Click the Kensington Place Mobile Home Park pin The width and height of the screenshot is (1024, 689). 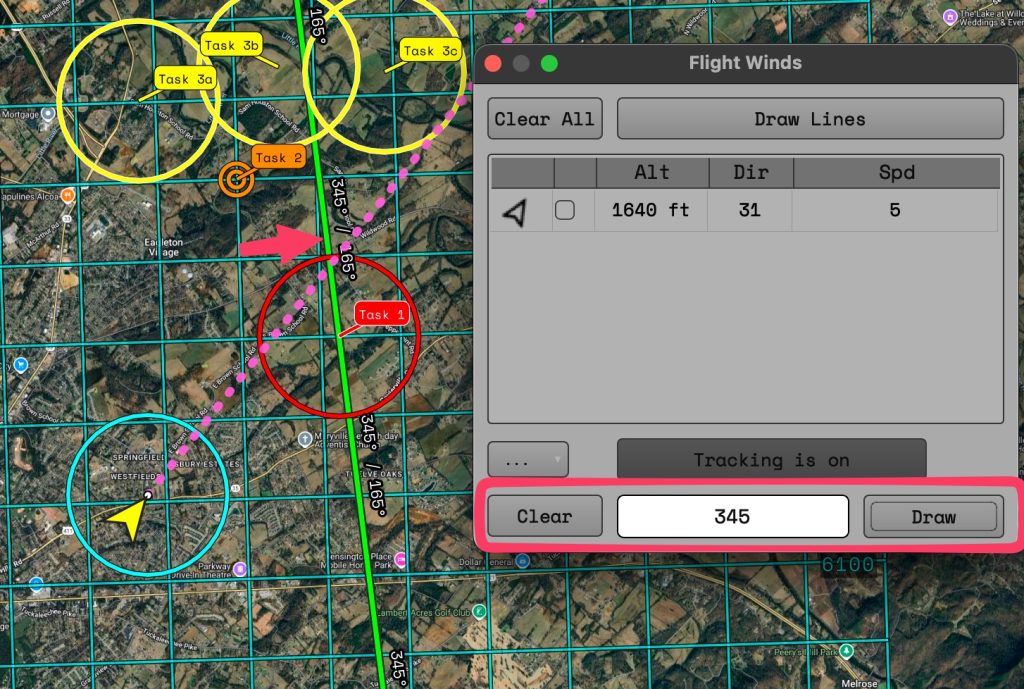(401, 558)
